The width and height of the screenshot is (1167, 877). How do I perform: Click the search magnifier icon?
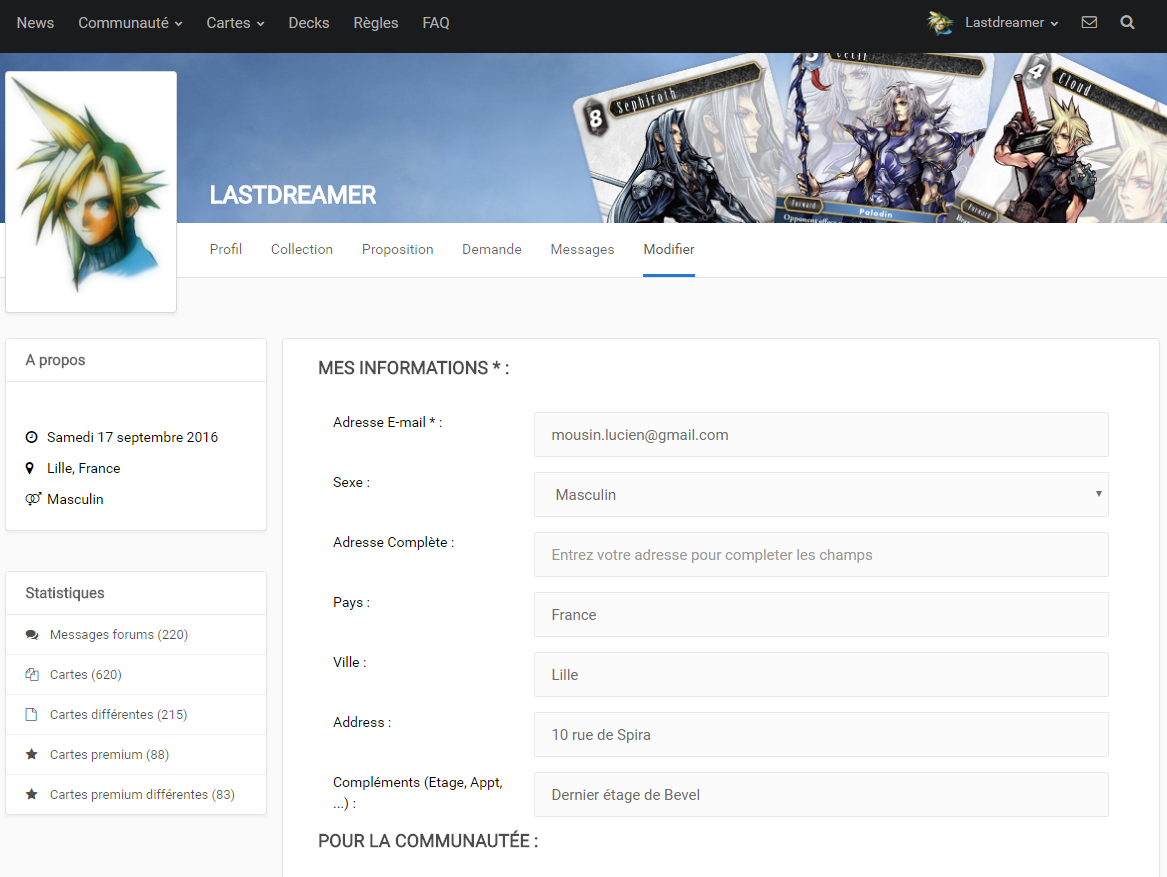pyautogui.click(x=1128, y=22)
